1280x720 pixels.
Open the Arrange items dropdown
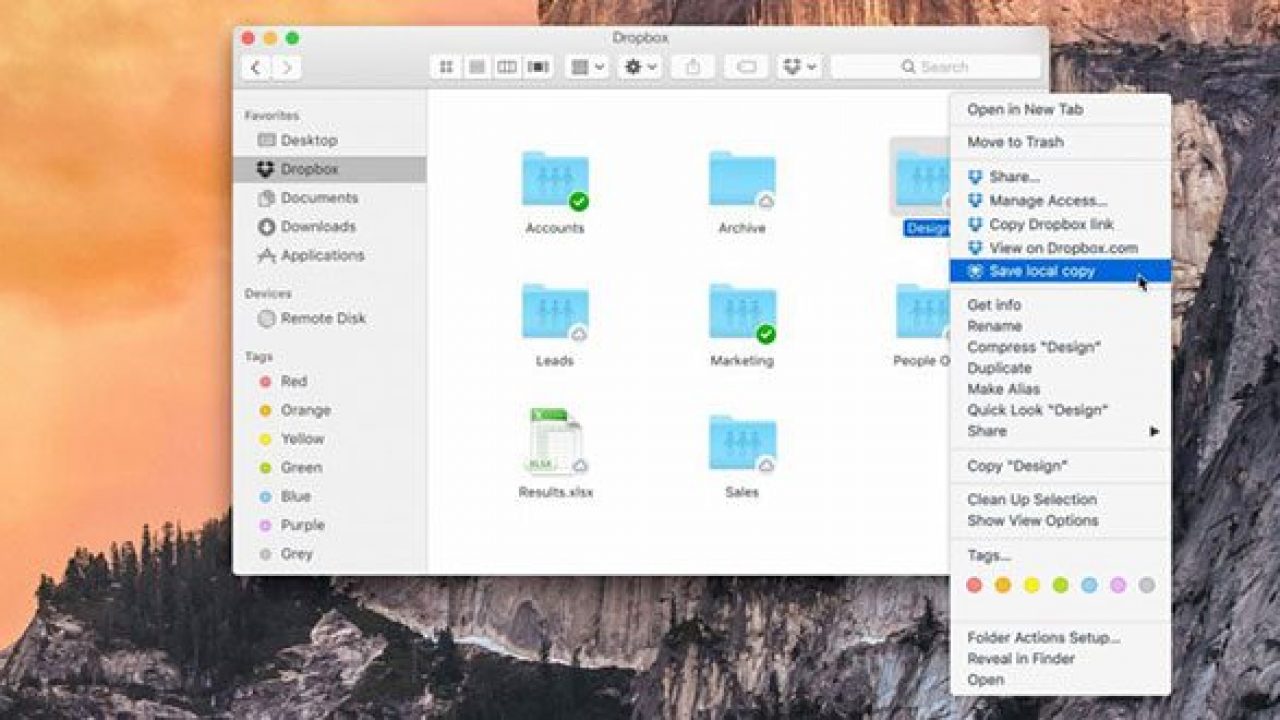(586, 67)
